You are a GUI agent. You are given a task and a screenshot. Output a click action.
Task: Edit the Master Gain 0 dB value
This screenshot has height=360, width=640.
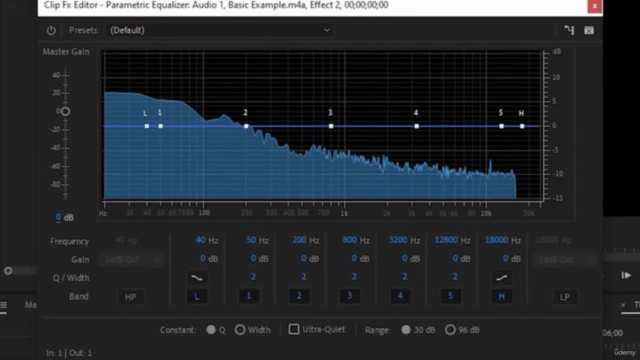click(58, 218)
